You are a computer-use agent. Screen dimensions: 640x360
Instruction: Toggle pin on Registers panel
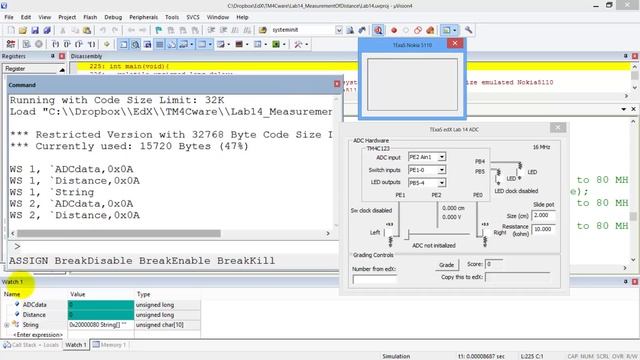coord(52,56)
